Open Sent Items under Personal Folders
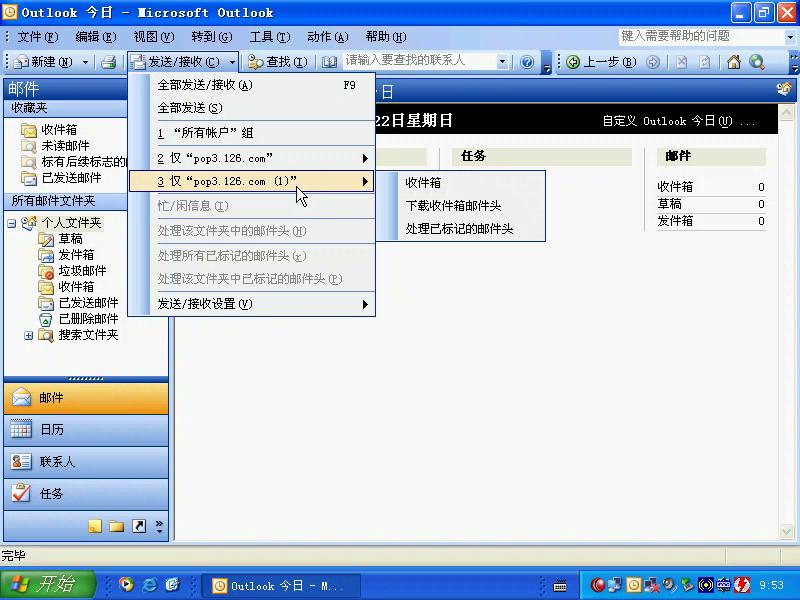Viewport: 800px width, 600px height. pyautogui.click(x=79, y=303)
